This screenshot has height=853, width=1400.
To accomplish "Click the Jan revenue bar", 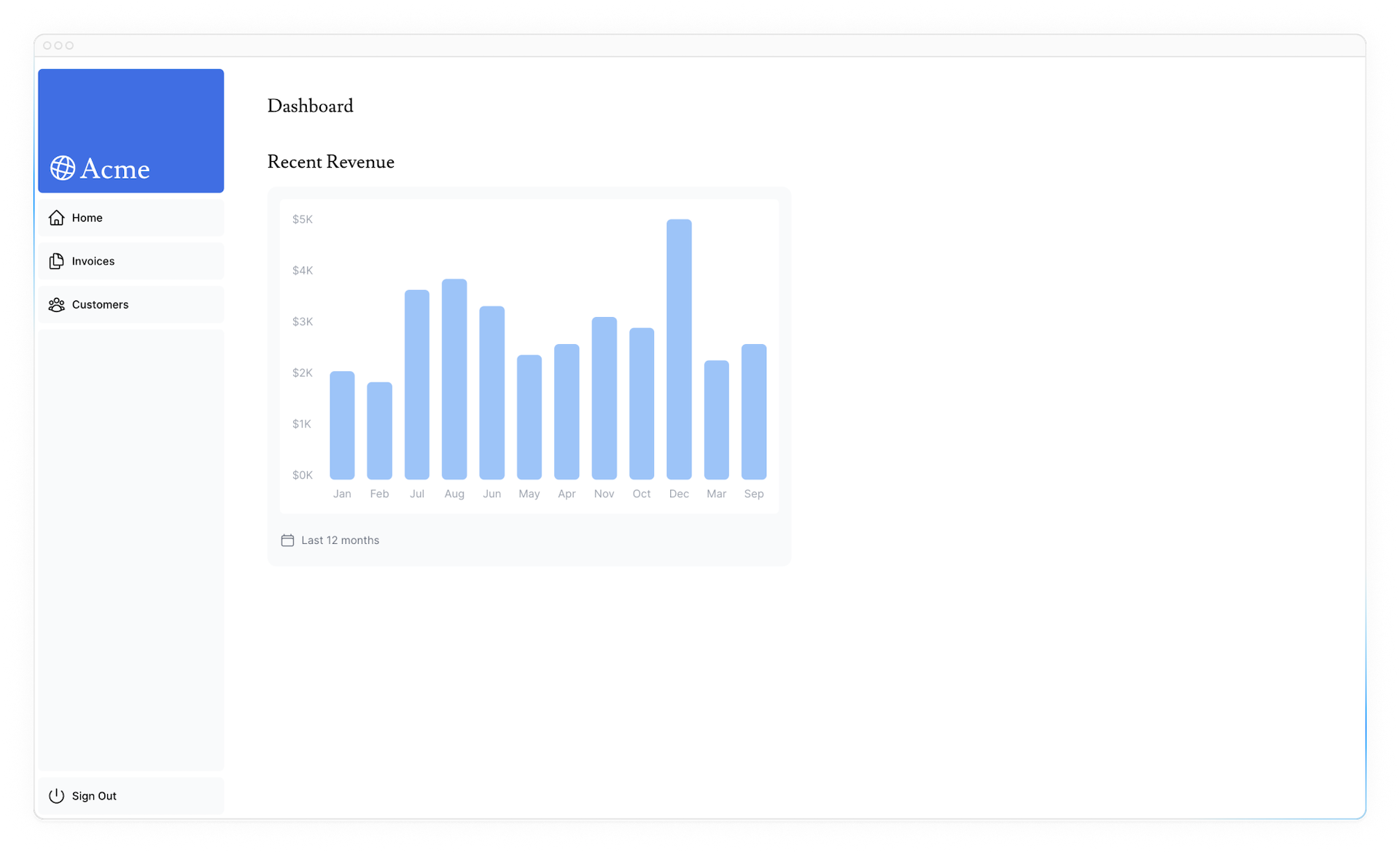I will (342, 425).
